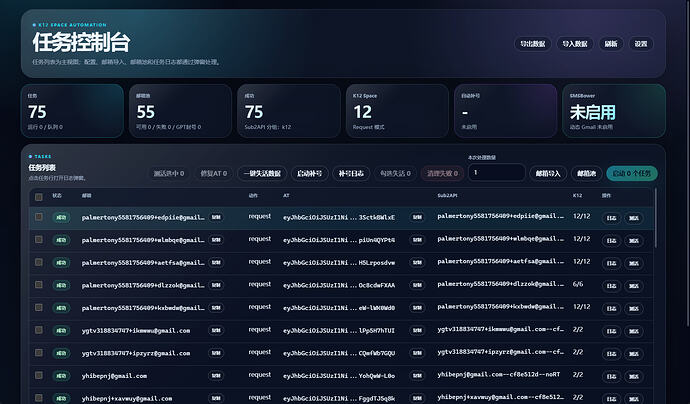Check the box for the edpiie@gmail row
This screenshot has width=690, height=404.
click(39, 217)
